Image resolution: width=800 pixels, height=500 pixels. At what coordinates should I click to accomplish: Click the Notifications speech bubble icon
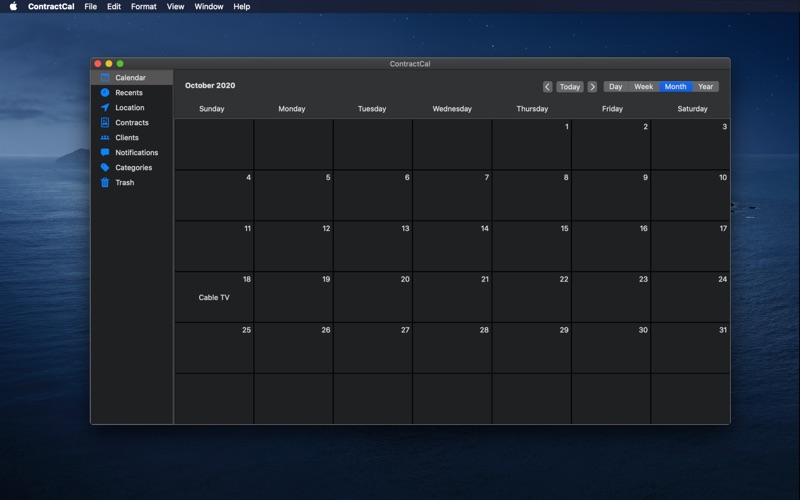[105, 152]
